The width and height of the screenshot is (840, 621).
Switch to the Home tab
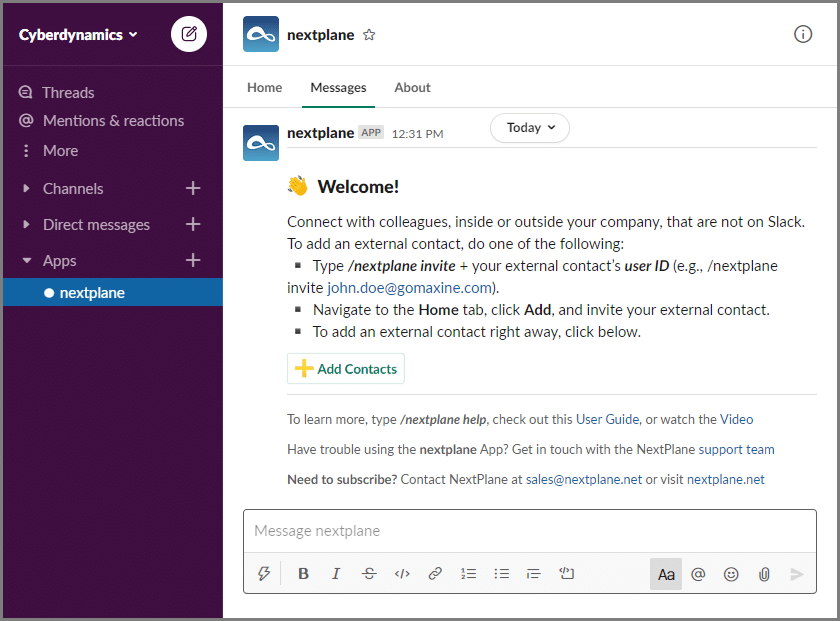[265, 87]
